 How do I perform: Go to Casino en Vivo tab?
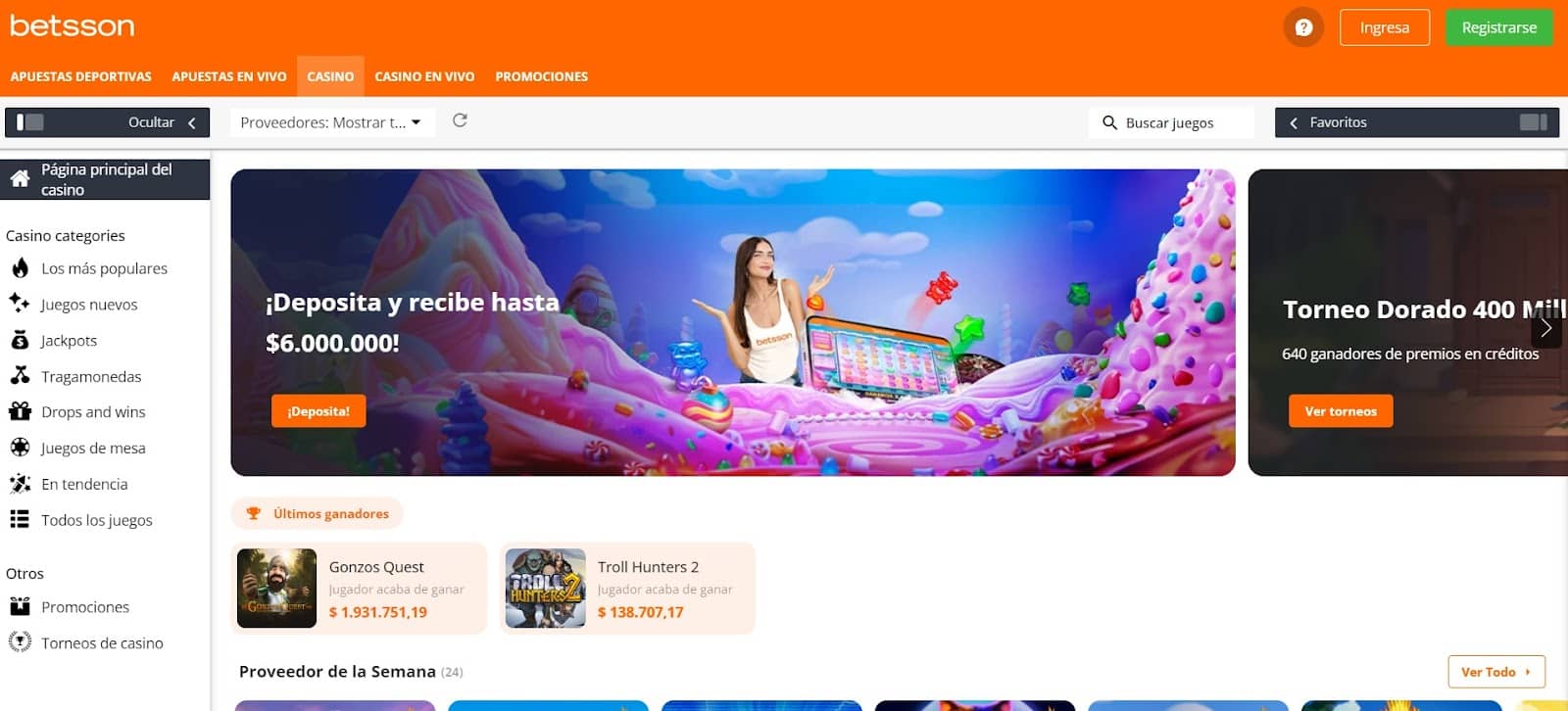[x=424, y=76]
